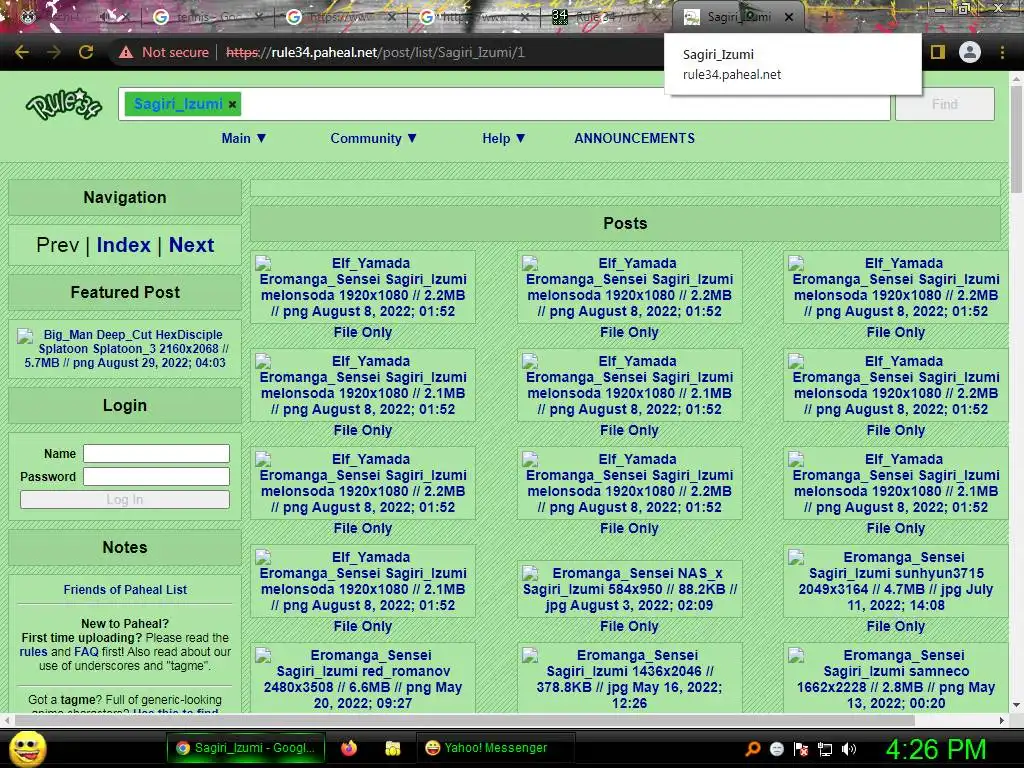Open the smiley Start button
This screenshot has width=1024, height=768.
click(28, 748)
